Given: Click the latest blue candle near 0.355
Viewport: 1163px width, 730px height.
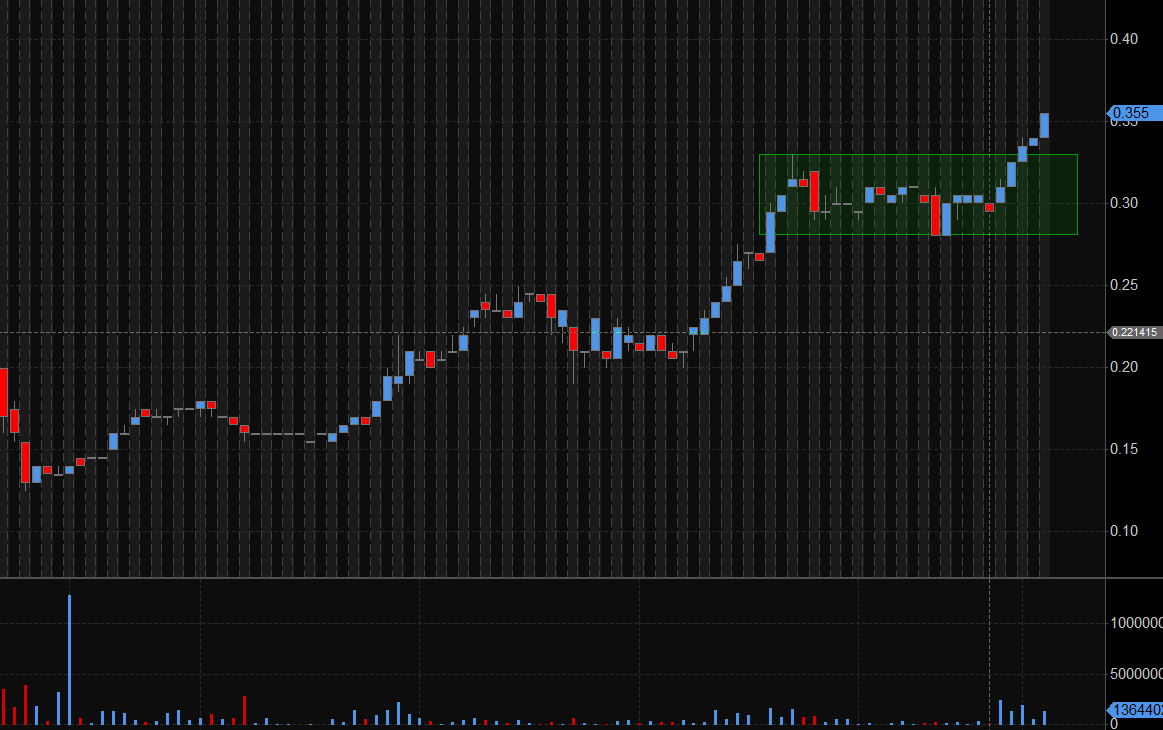Looking at the screenshot, I should click(x=1044, y=125).
